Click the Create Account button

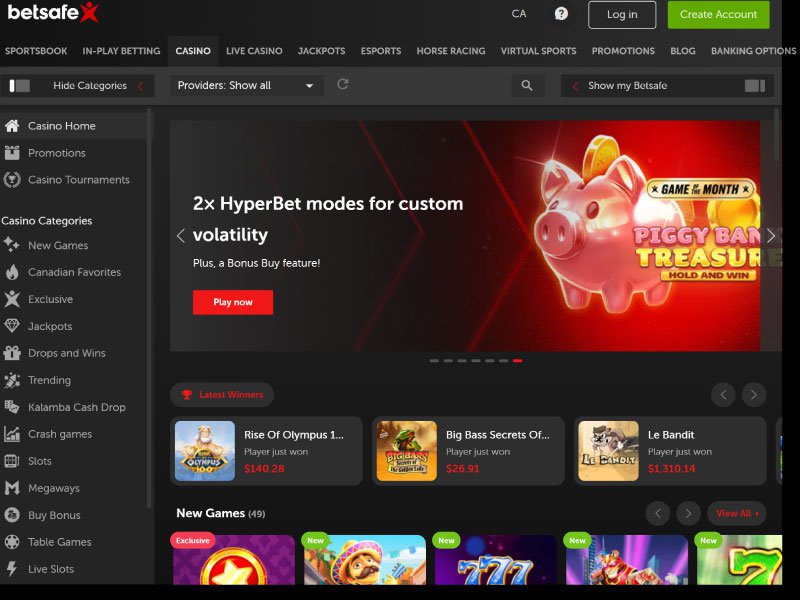coord(718,14)
